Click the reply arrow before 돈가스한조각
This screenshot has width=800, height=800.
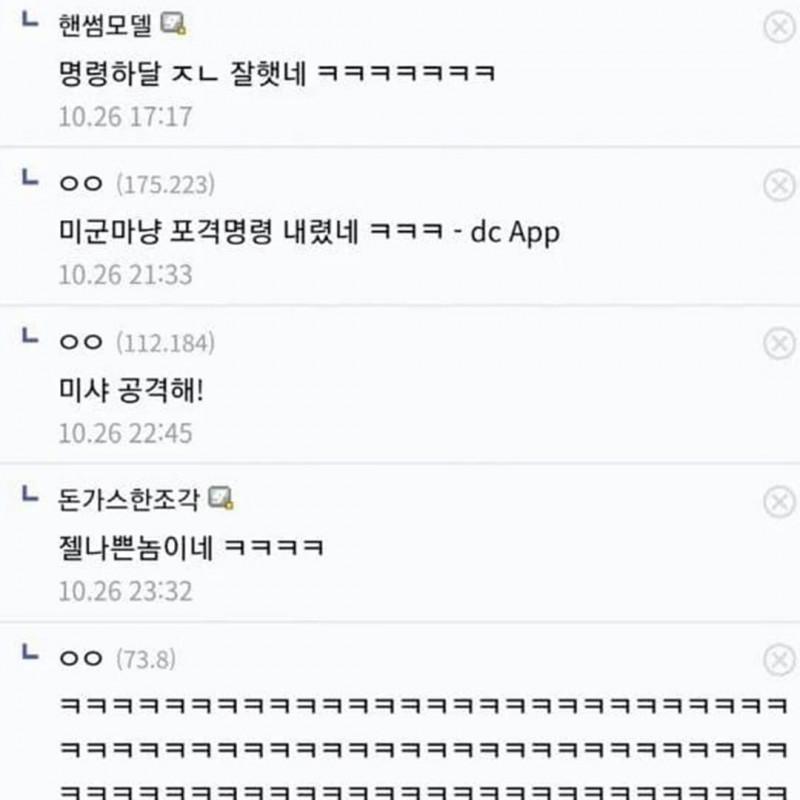pyautogui.click(x=30, y=494)
